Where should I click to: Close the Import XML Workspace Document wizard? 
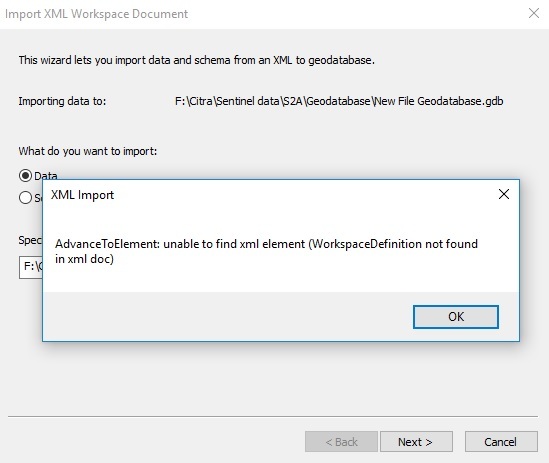pyautogui.click(x=534, y=13)
